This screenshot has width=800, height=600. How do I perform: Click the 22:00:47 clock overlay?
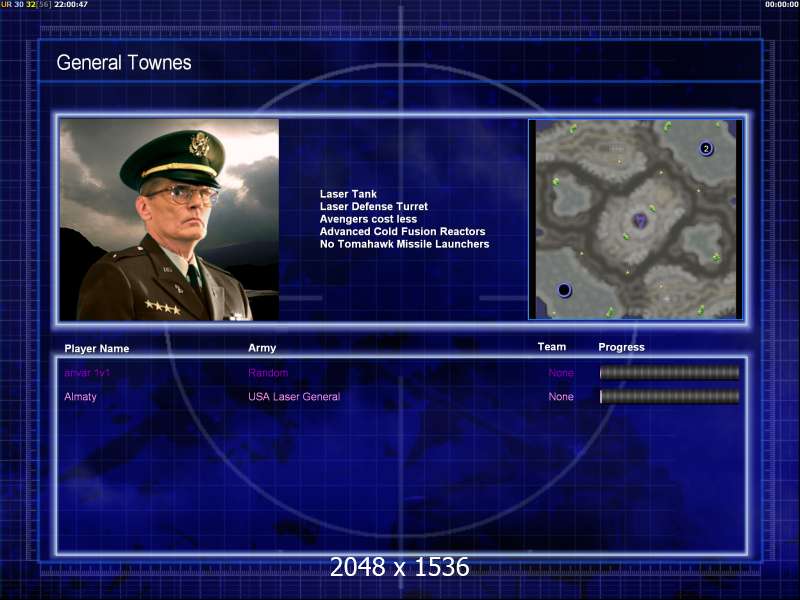[71, 5]
